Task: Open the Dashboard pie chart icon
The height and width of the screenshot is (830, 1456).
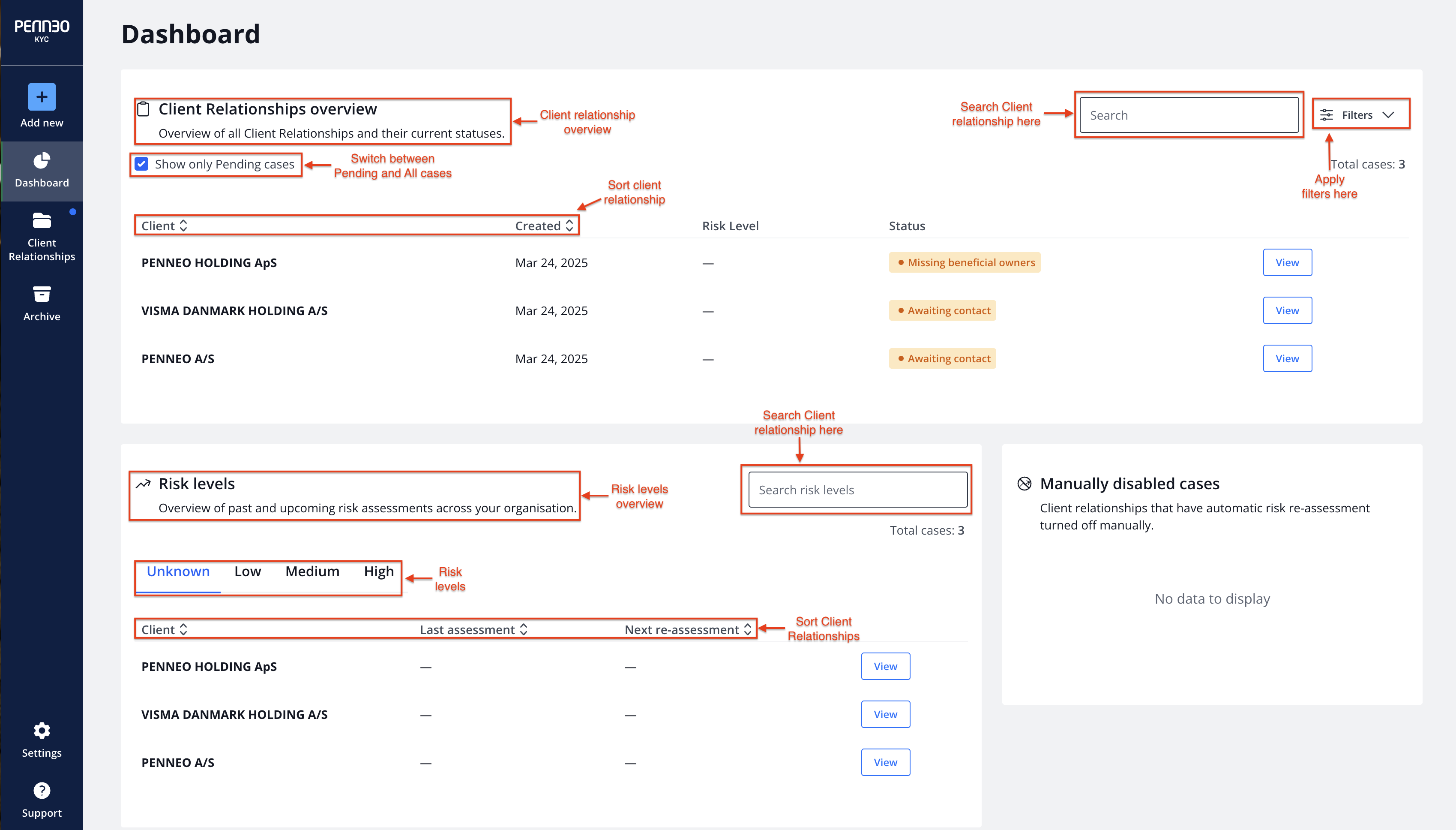Action: coord(42,161)
